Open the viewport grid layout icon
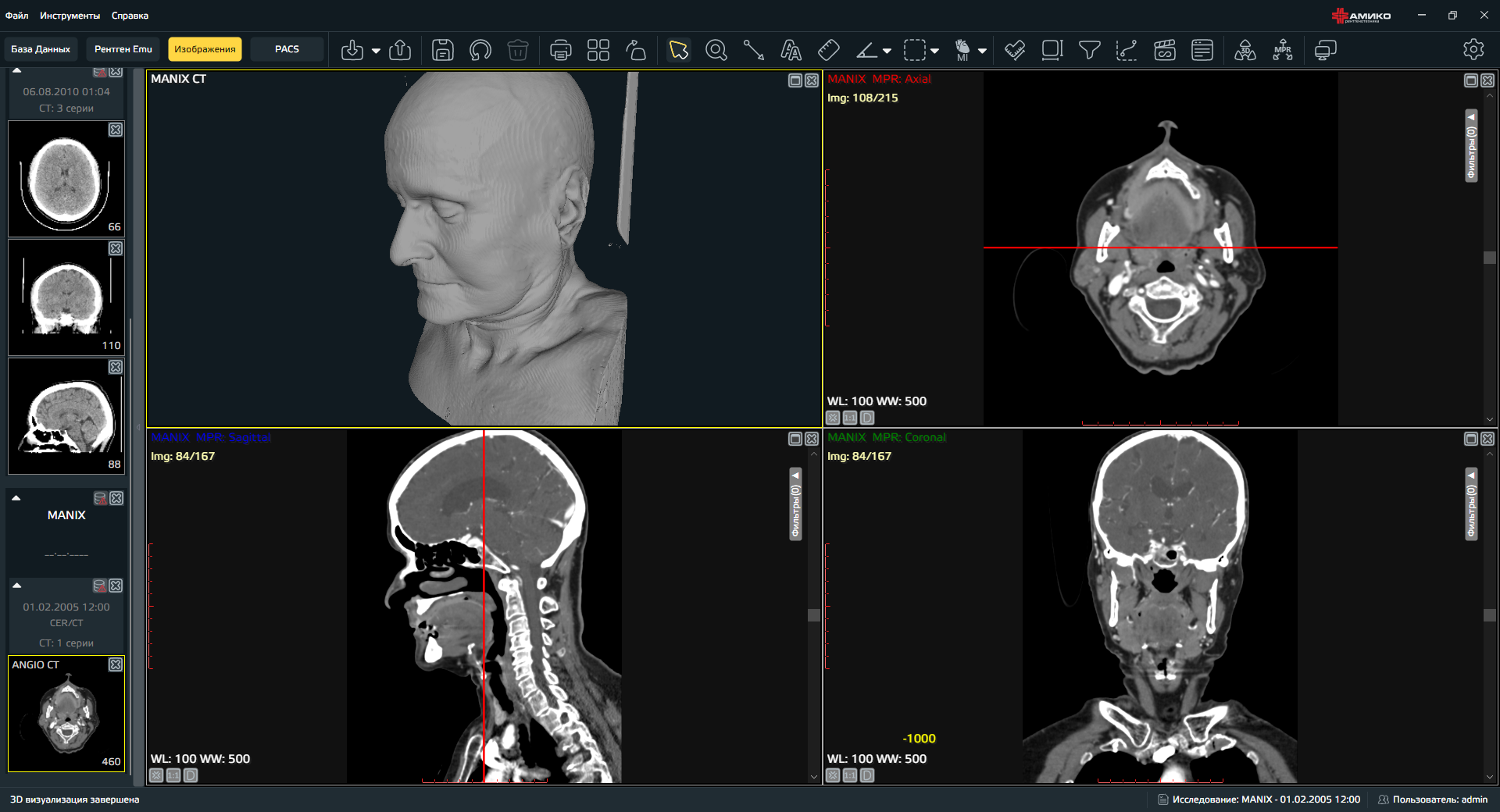 (598, 50)
